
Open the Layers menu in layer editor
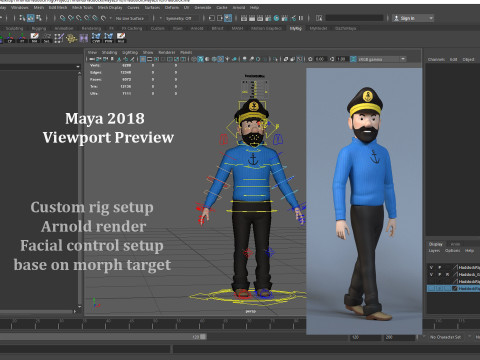(434, 251)
